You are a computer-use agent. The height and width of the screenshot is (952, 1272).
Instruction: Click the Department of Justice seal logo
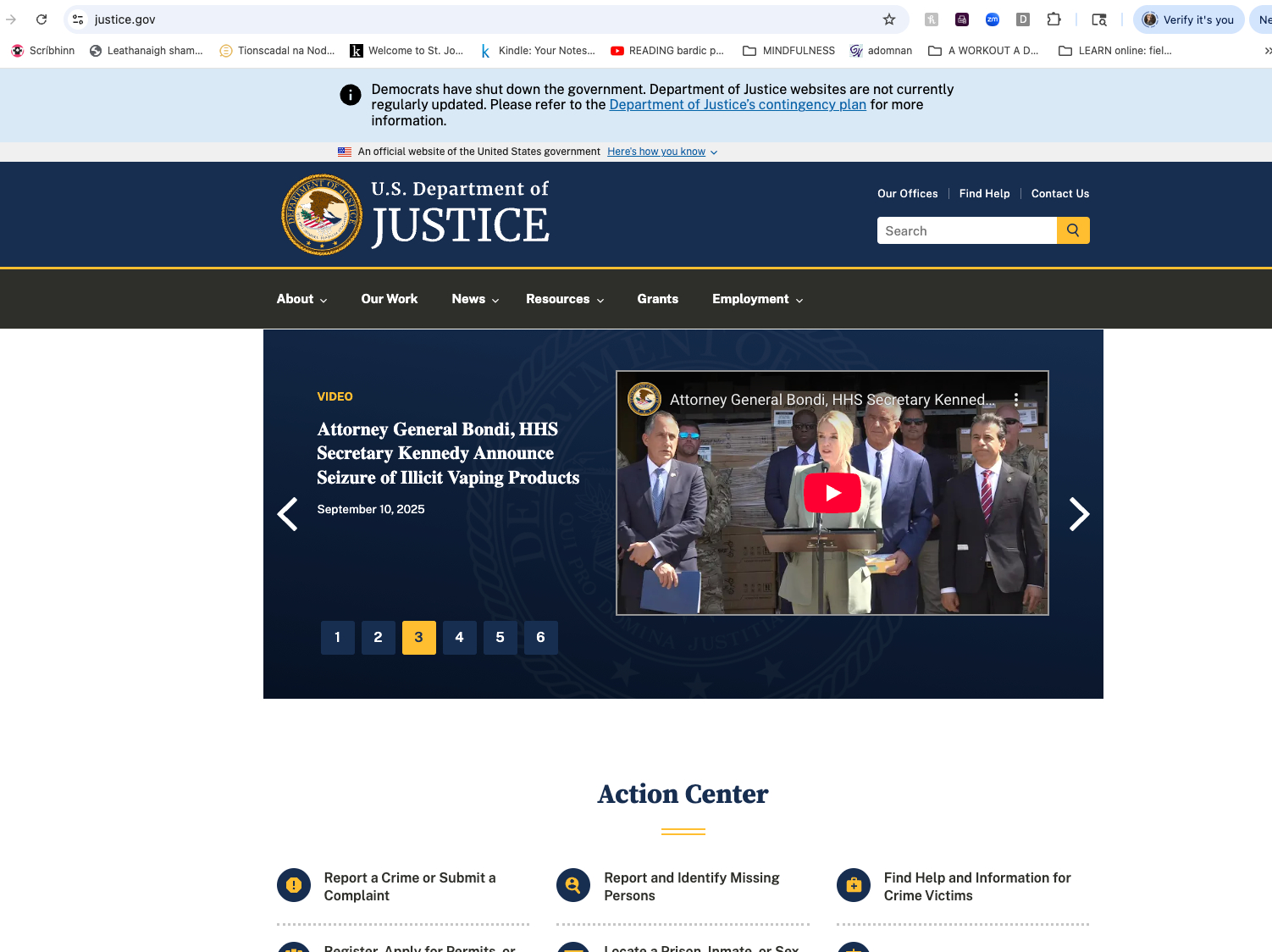(322, 215)
